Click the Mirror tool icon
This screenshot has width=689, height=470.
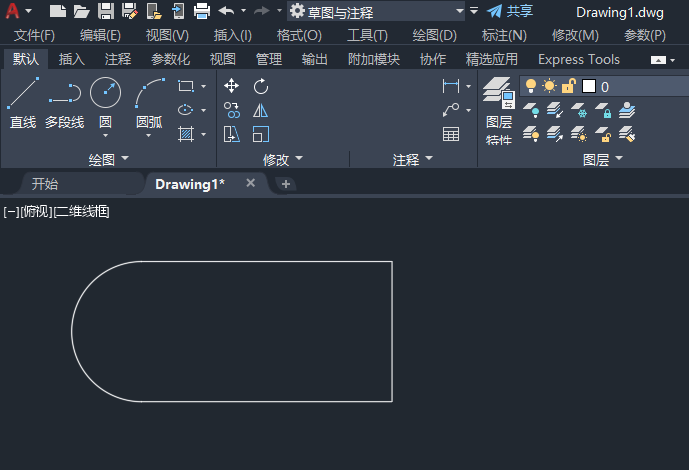point(261,110)
